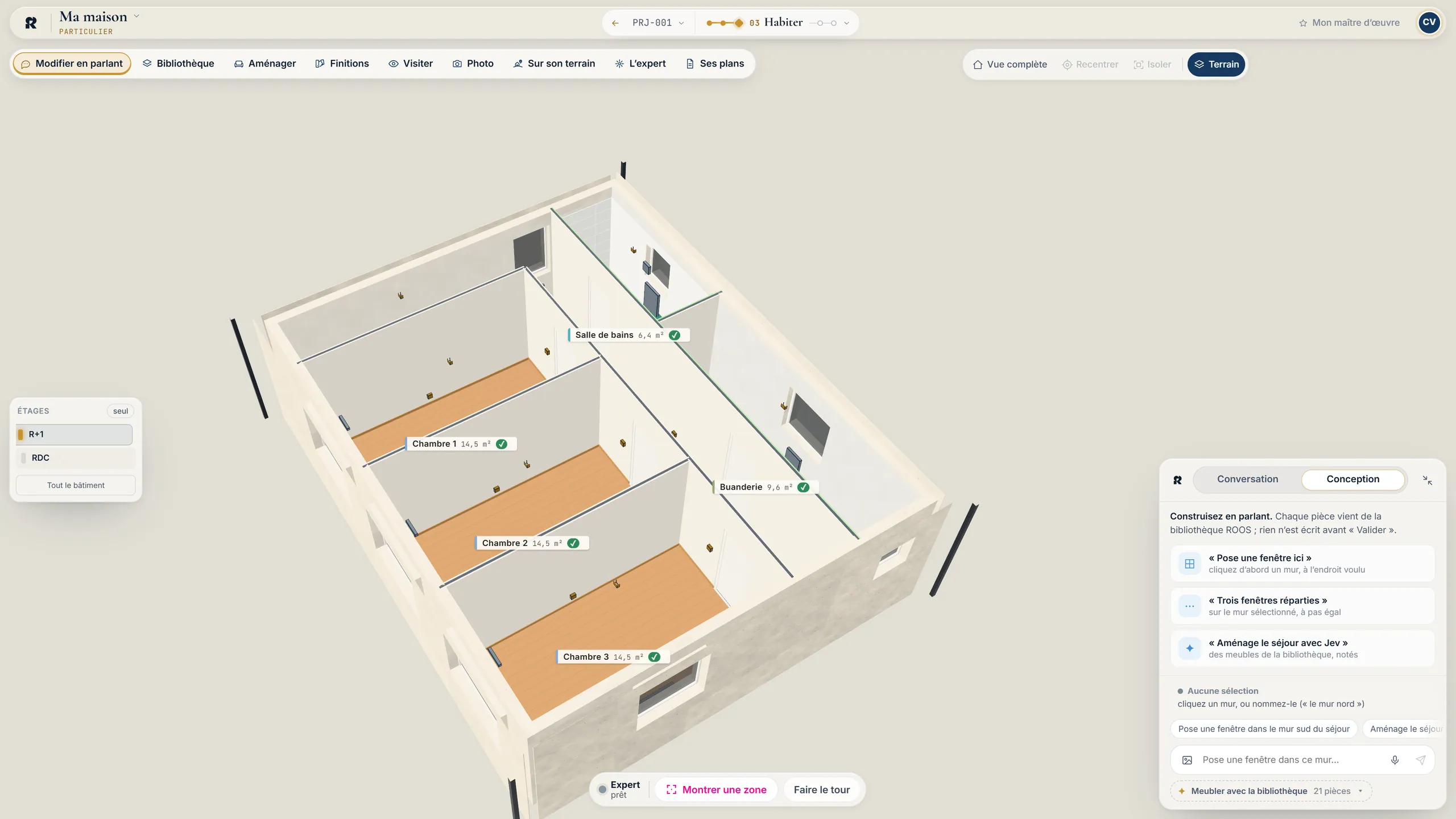The height and width of the screenshot is (819, 1456).
Task: Expand the 03 Habiter phase dropdown
Action: point(847,23)
